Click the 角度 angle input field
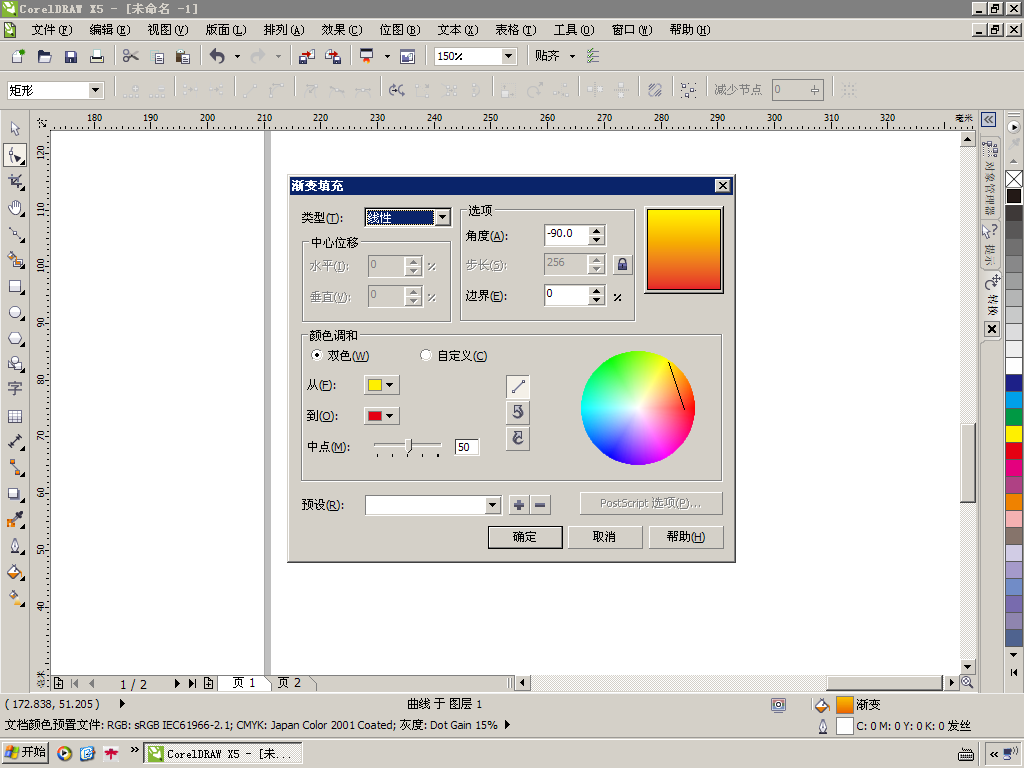The height and width of the screenshot is (768, 1024). point(567,234)
